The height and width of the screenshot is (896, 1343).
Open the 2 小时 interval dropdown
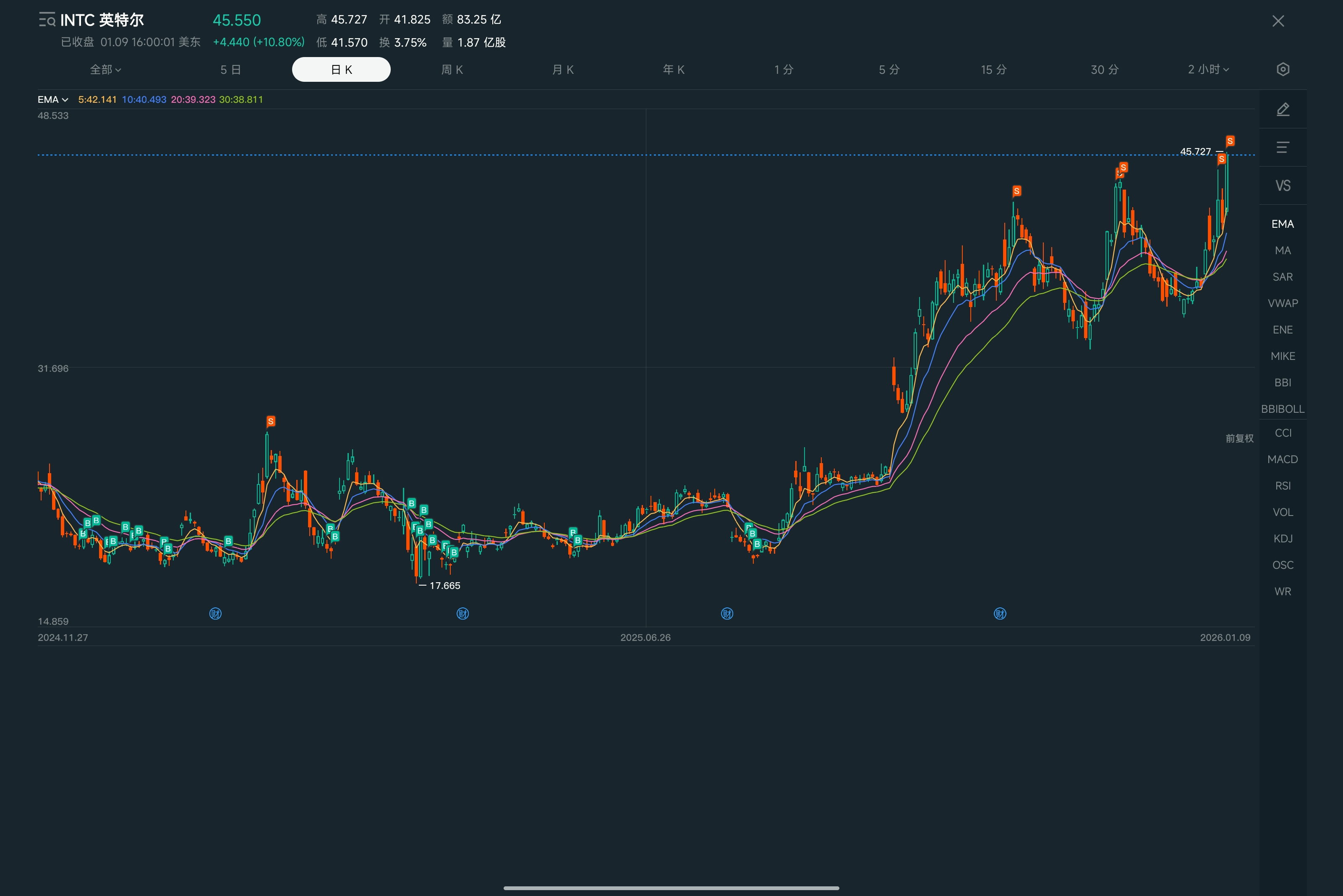click(x=1207, y=70)
